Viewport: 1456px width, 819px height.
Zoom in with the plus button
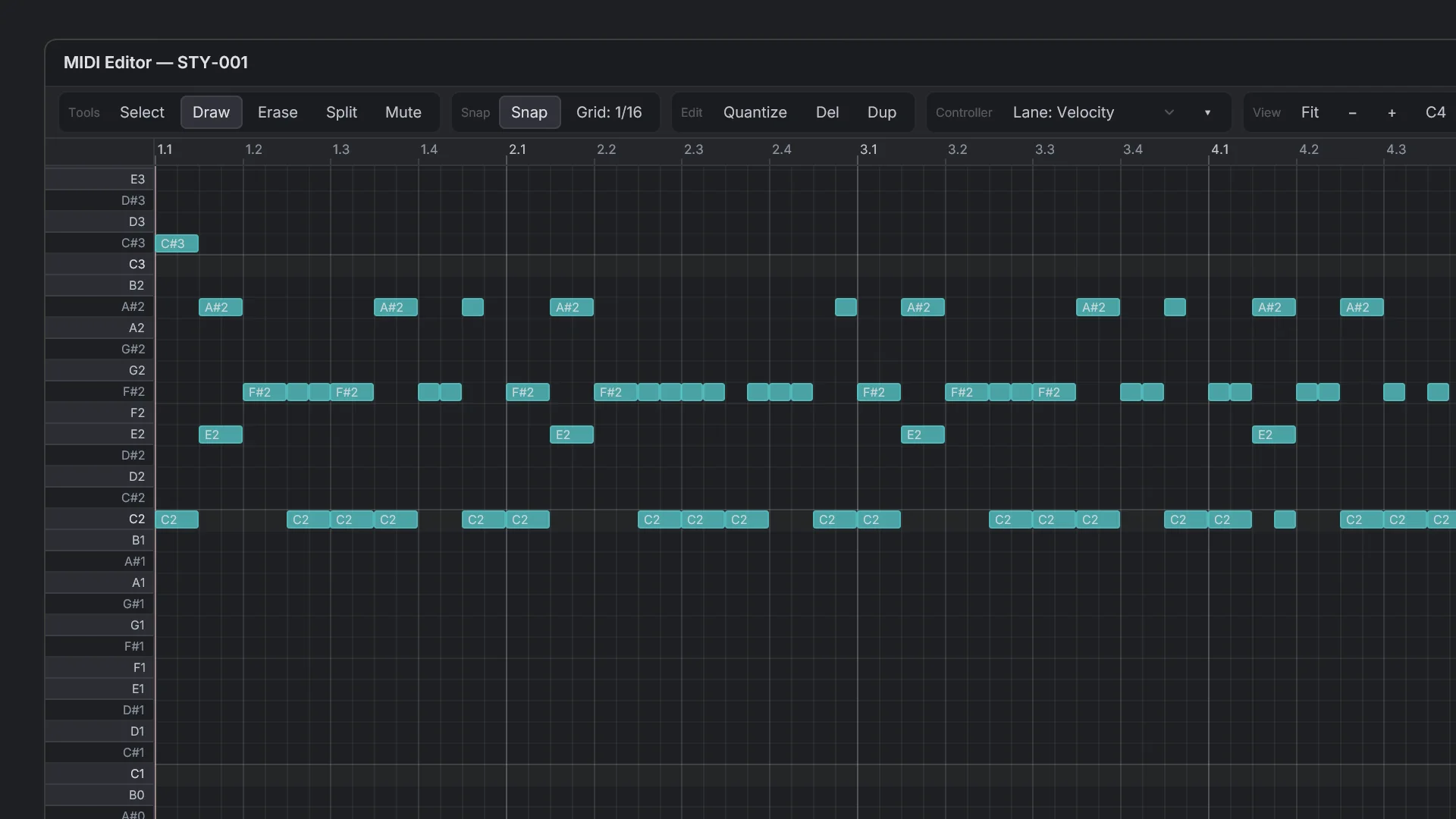pyautogui.click(x=1392, y=112)
